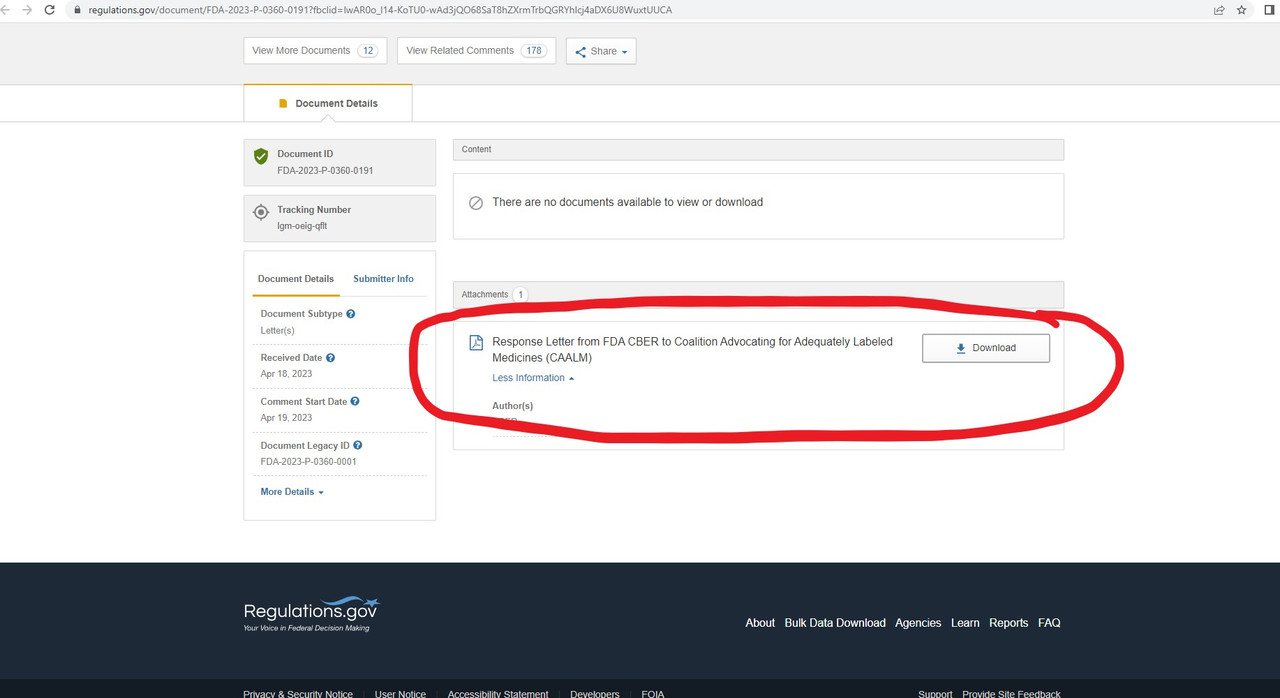1280x698 pixels.
Task: Click the Regulations.gov footer logo
Action: [312, 613]
